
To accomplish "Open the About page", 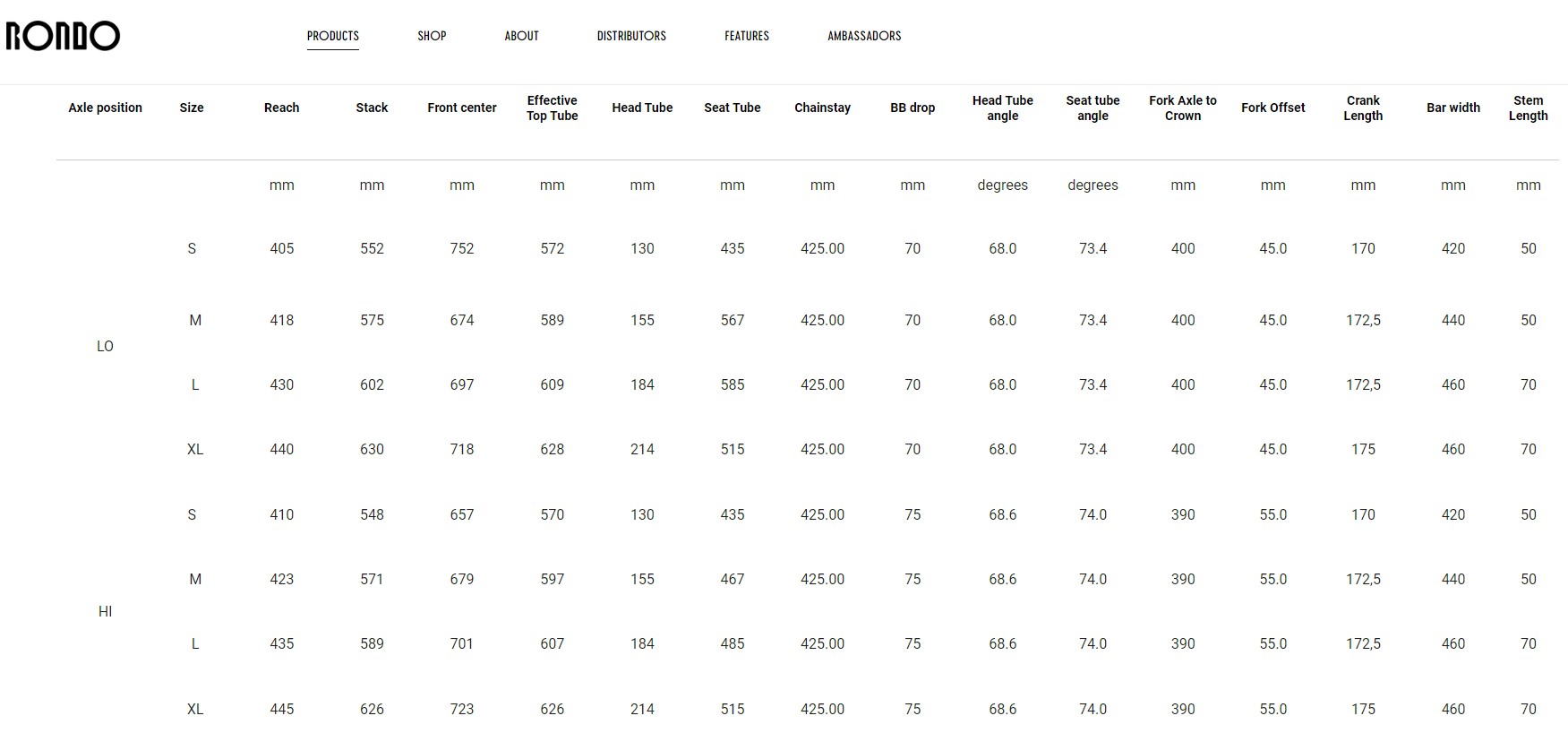I will pos(521,36).
